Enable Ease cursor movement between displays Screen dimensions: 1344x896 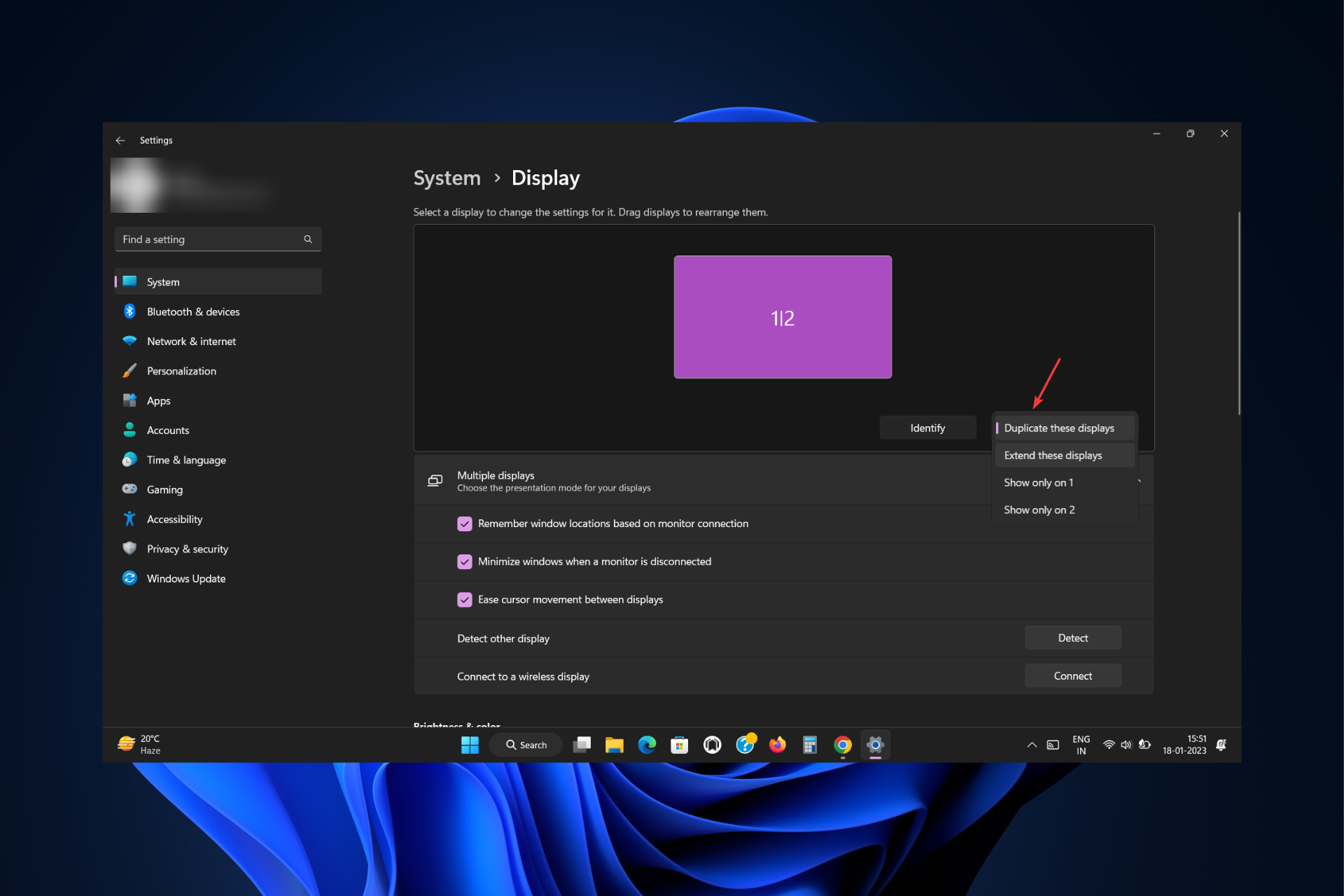tap(463, 599)
